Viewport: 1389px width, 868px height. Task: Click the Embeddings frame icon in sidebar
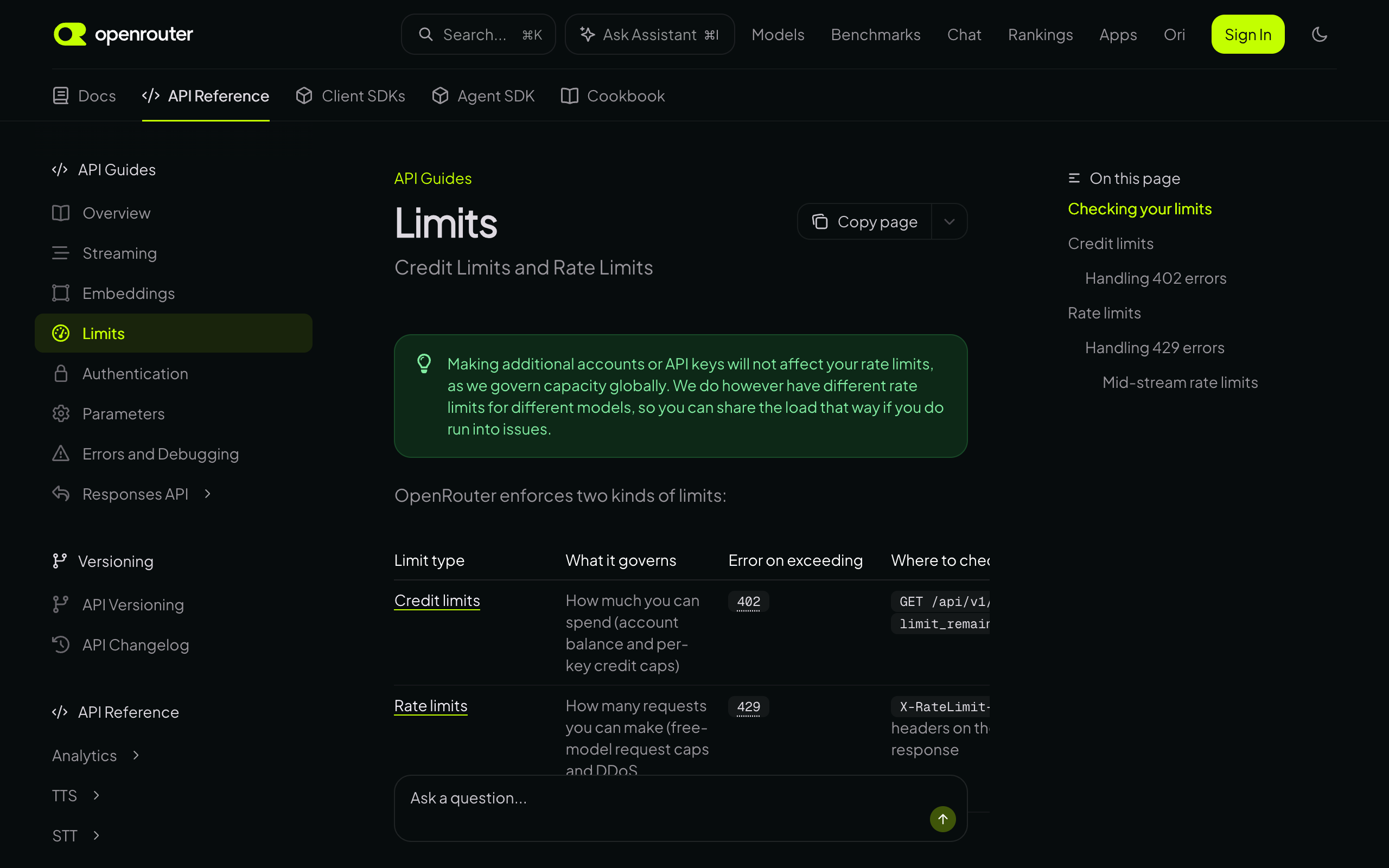pyautogui.click(x=61, y=293)
